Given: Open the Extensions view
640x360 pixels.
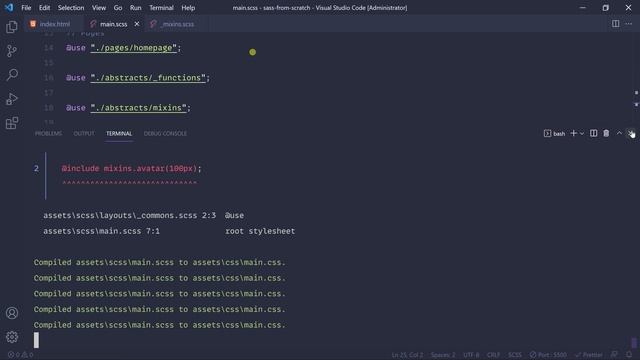Looking at the screenshot, I should [12, 123].
